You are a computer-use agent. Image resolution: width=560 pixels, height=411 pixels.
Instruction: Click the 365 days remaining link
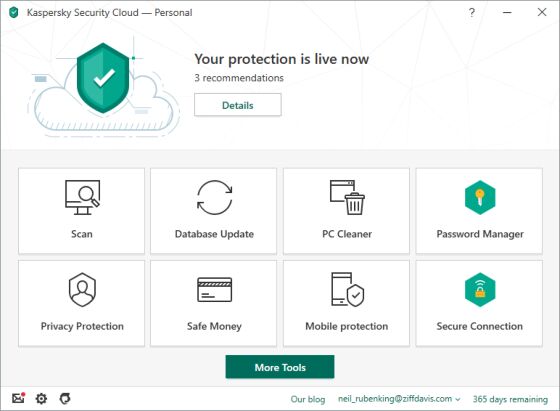[510, 399]
